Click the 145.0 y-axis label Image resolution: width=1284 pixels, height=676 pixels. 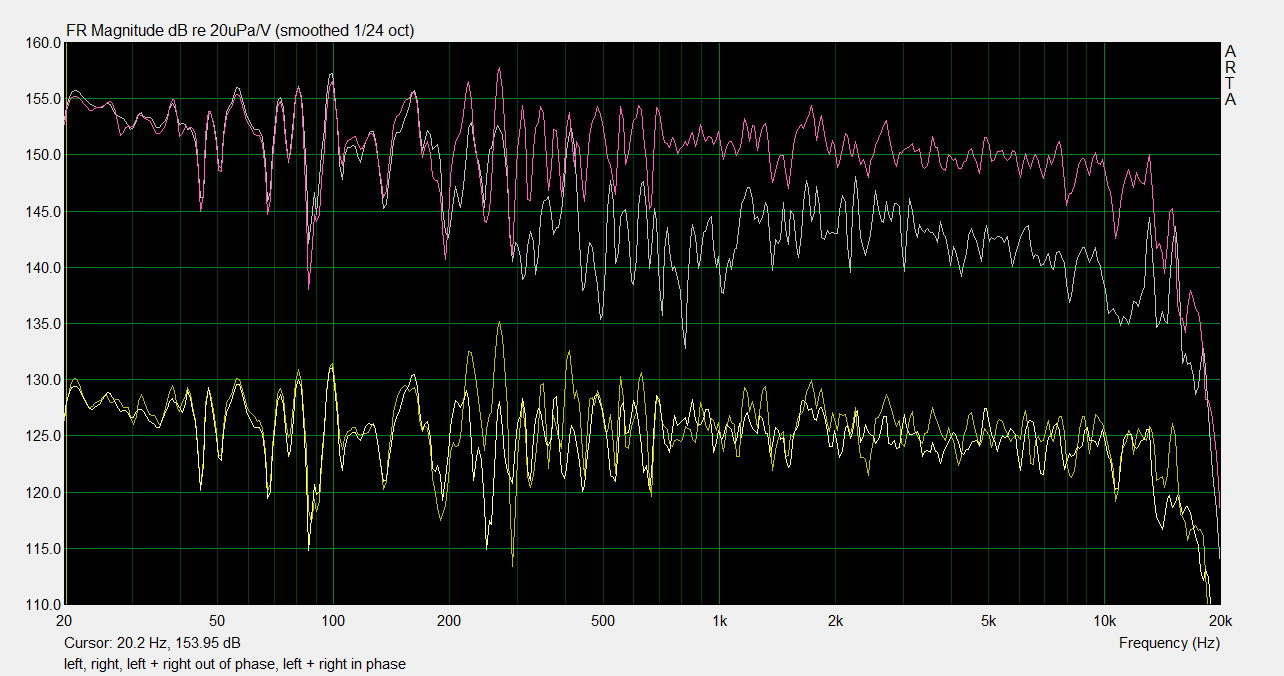pyautogui.click(x=41, y=212)
